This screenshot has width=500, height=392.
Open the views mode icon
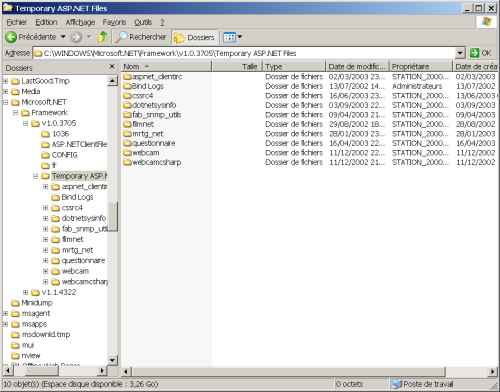tap(229, 37)
